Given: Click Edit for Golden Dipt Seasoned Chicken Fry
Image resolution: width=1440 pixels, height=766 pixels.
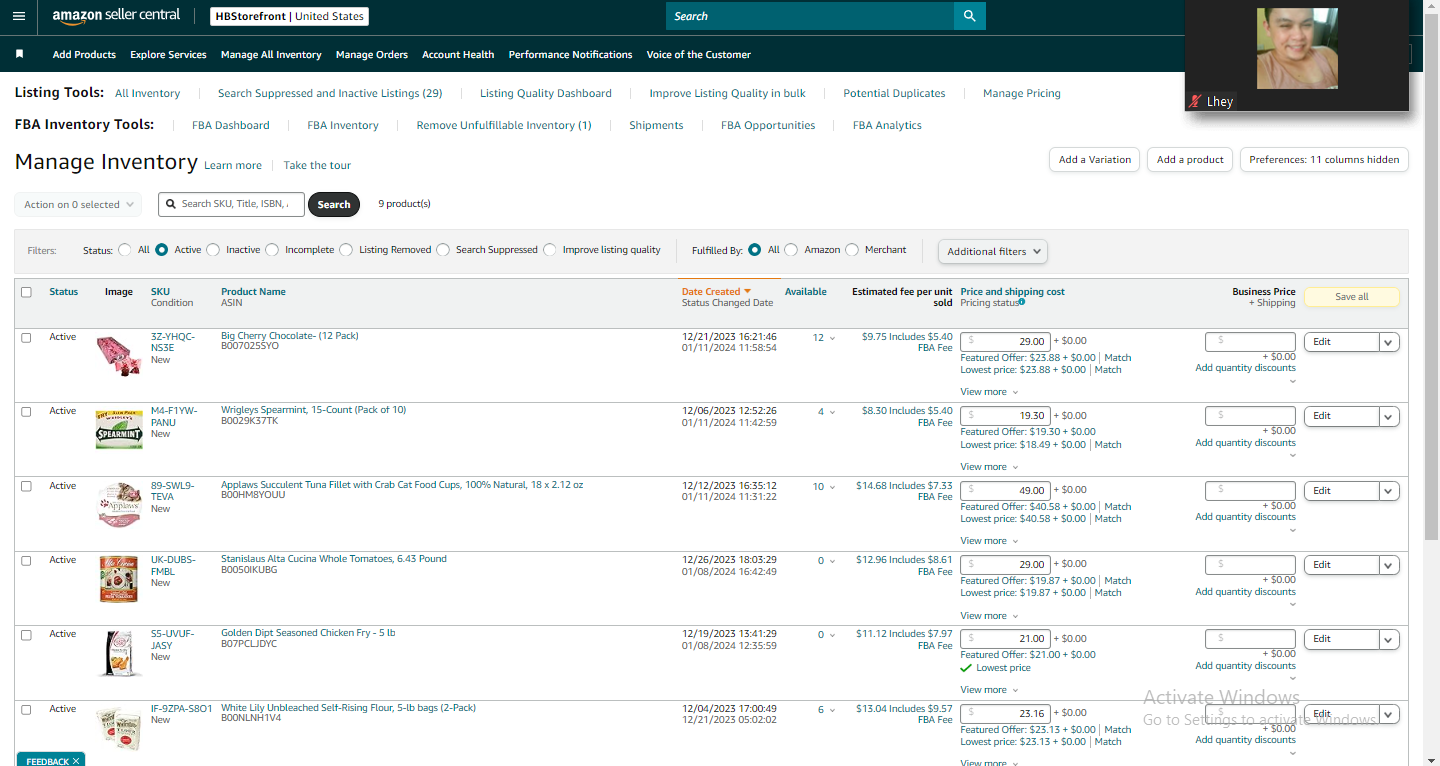Looking at the screenshot, I should click(1342, 639).
